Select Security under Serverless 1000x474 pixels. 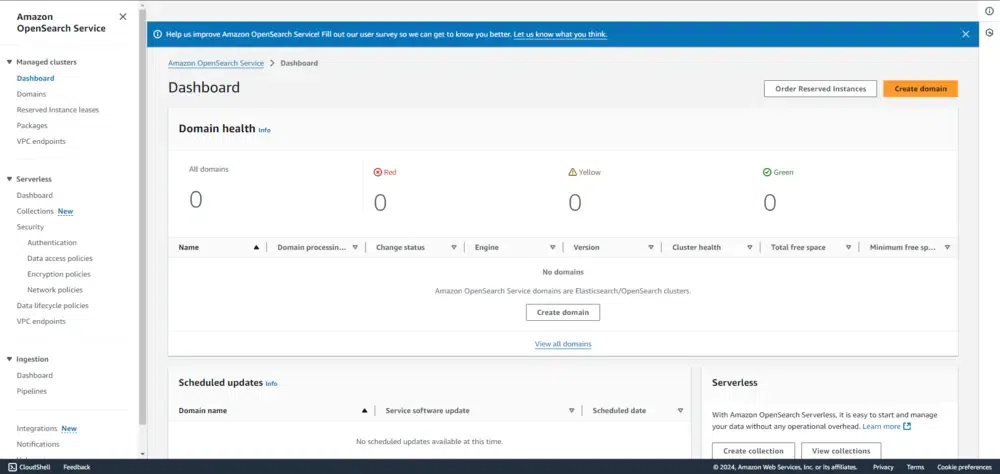pos(30,227)
